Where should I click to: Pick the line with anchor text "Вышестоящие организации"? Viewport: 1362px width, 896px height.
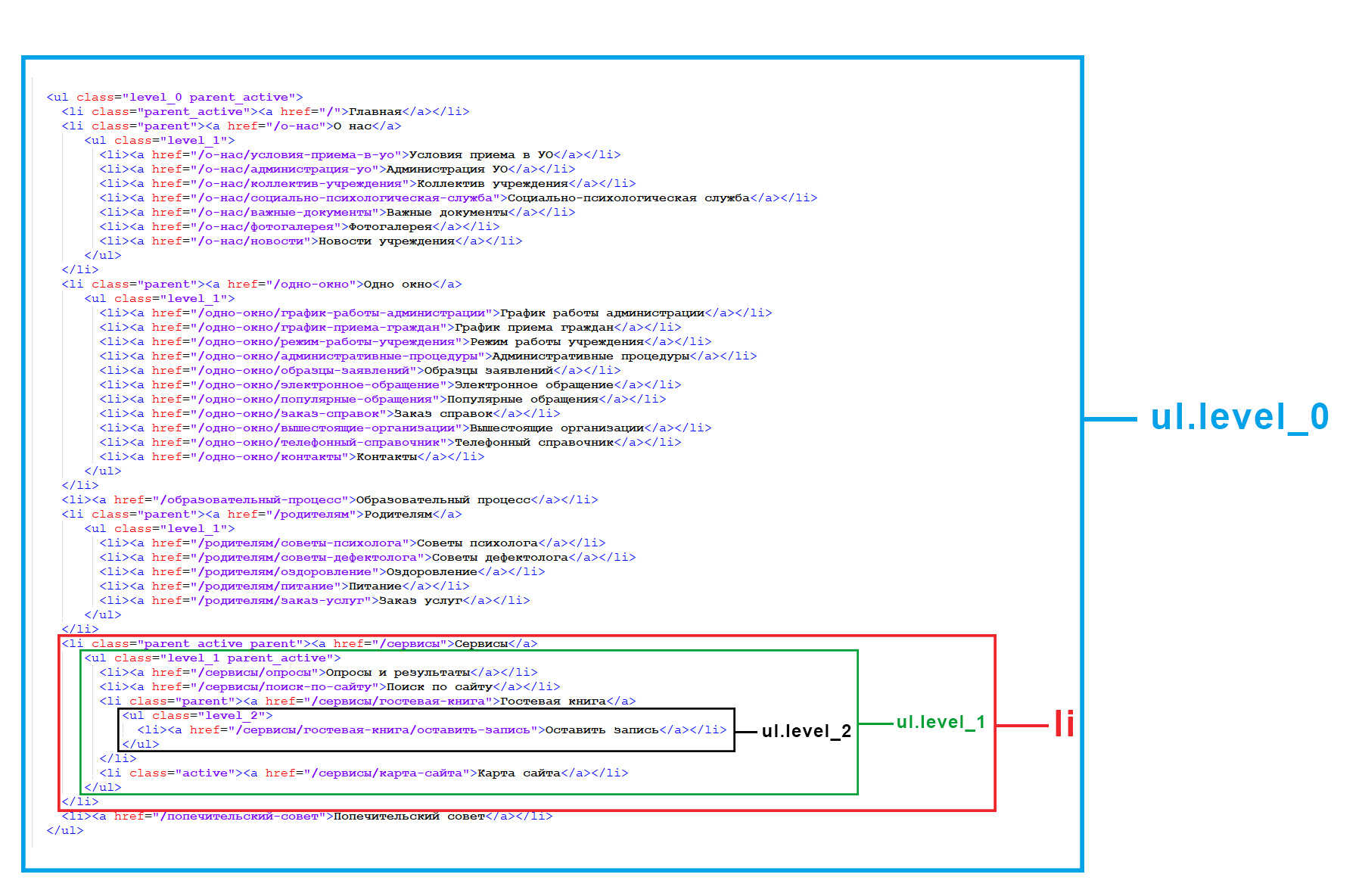[406, 428]
